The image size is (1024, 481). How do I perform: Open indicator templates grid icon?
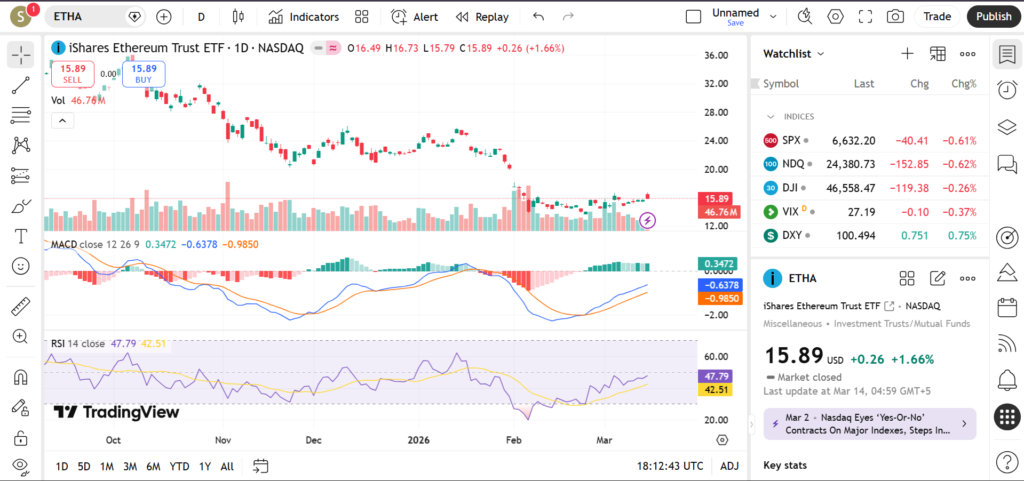[361, 17]
